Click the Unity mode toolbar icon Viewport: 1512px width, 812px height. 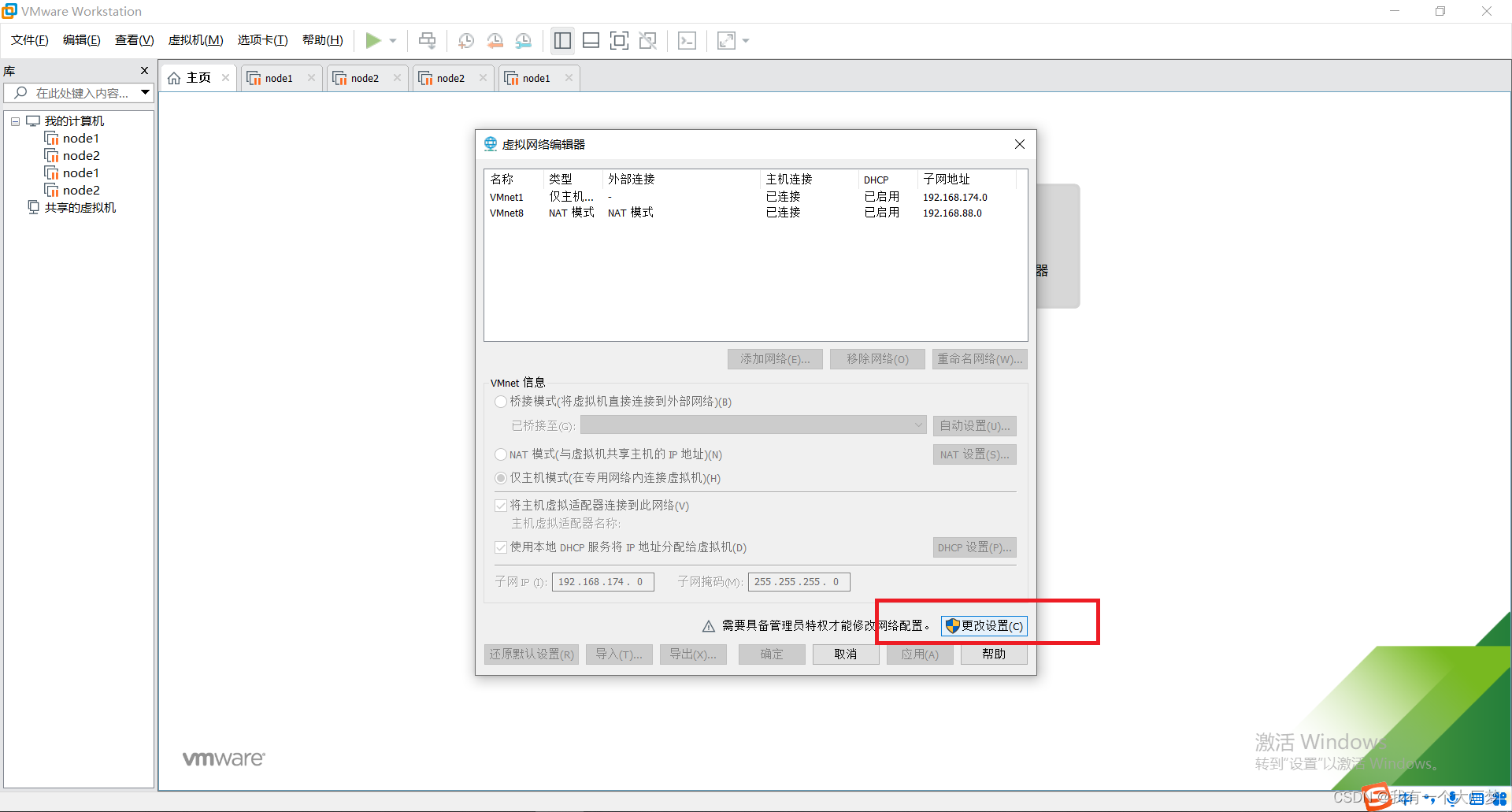coord(648,40)
